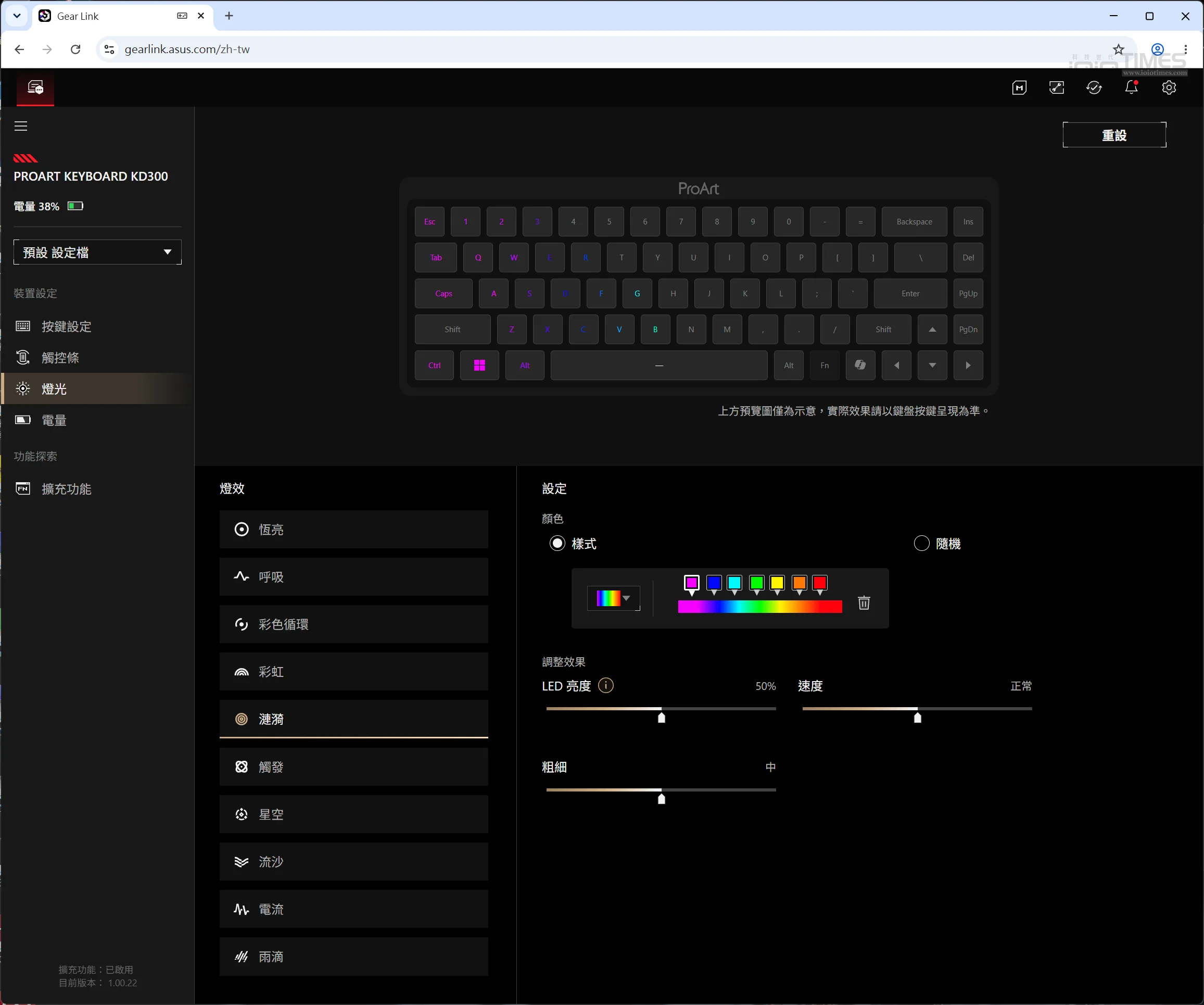
Task: View site information icon in address bar
Action: coord(109,49)
